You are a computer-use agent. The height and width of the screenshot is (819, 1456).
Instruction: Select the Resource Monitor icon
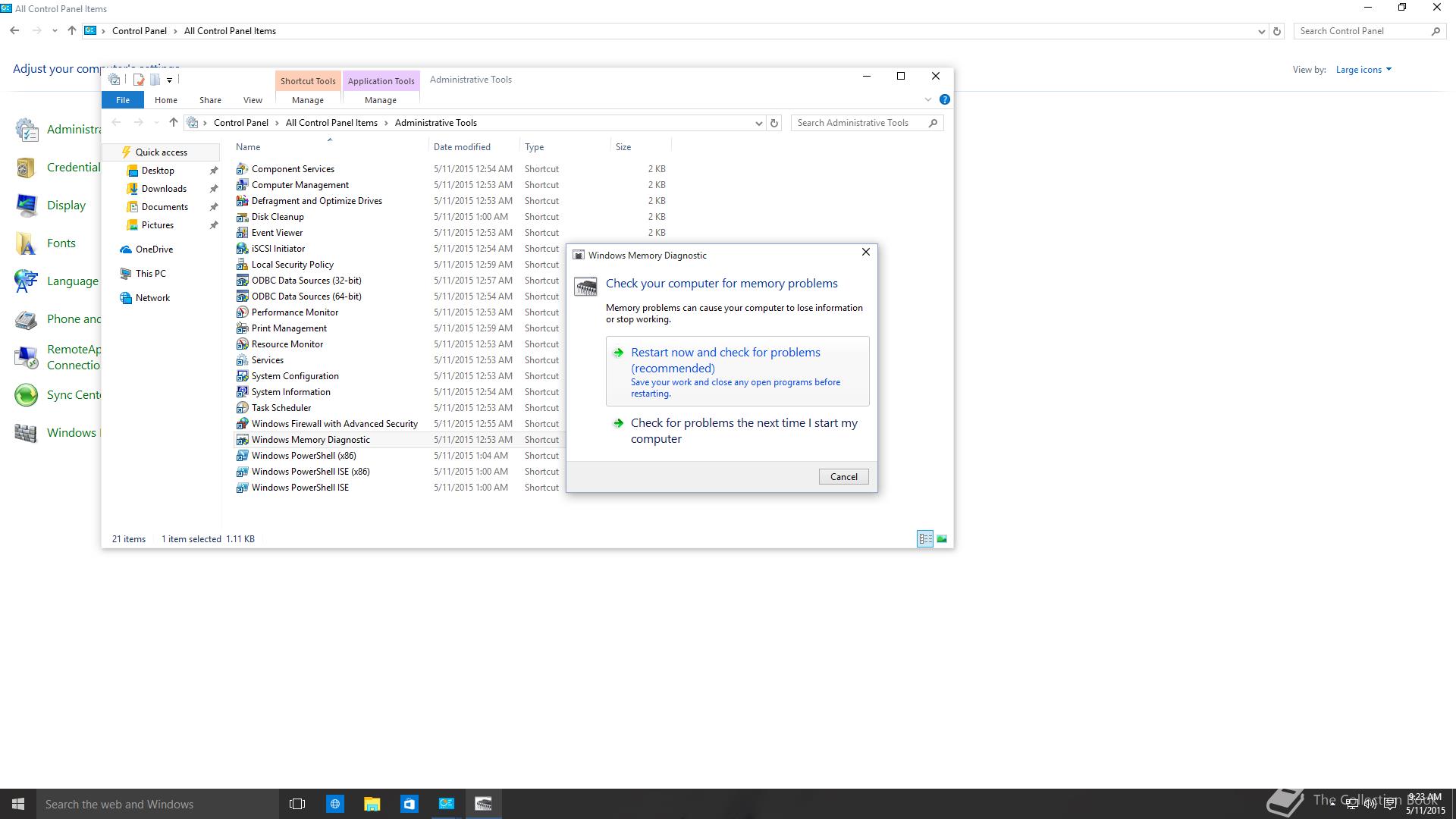click(x=242, y=344)
